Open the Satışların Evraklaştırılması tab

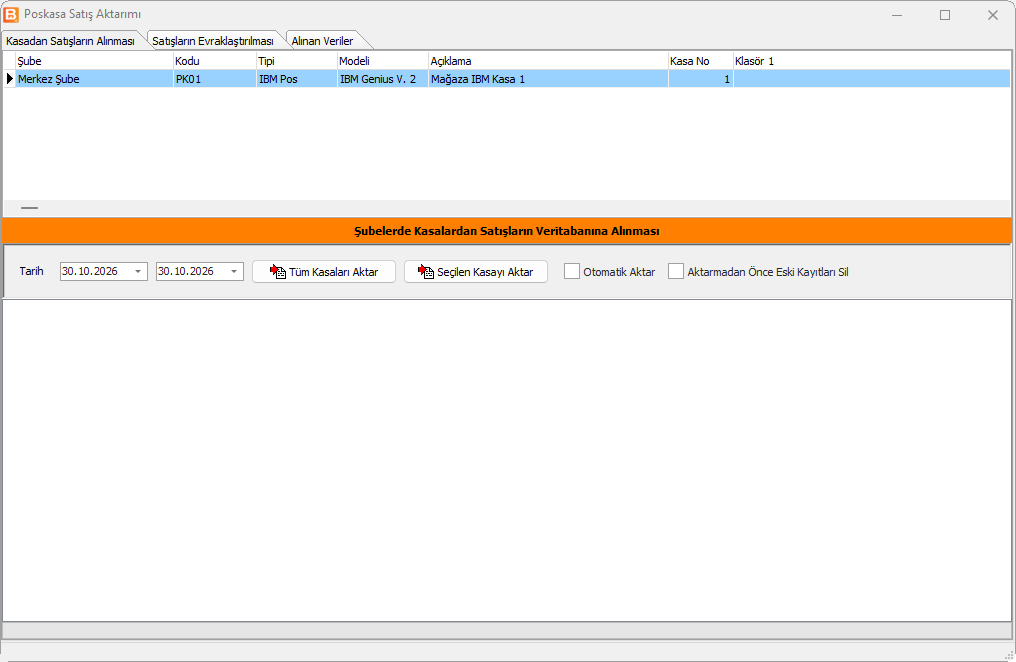coord(213,41)
